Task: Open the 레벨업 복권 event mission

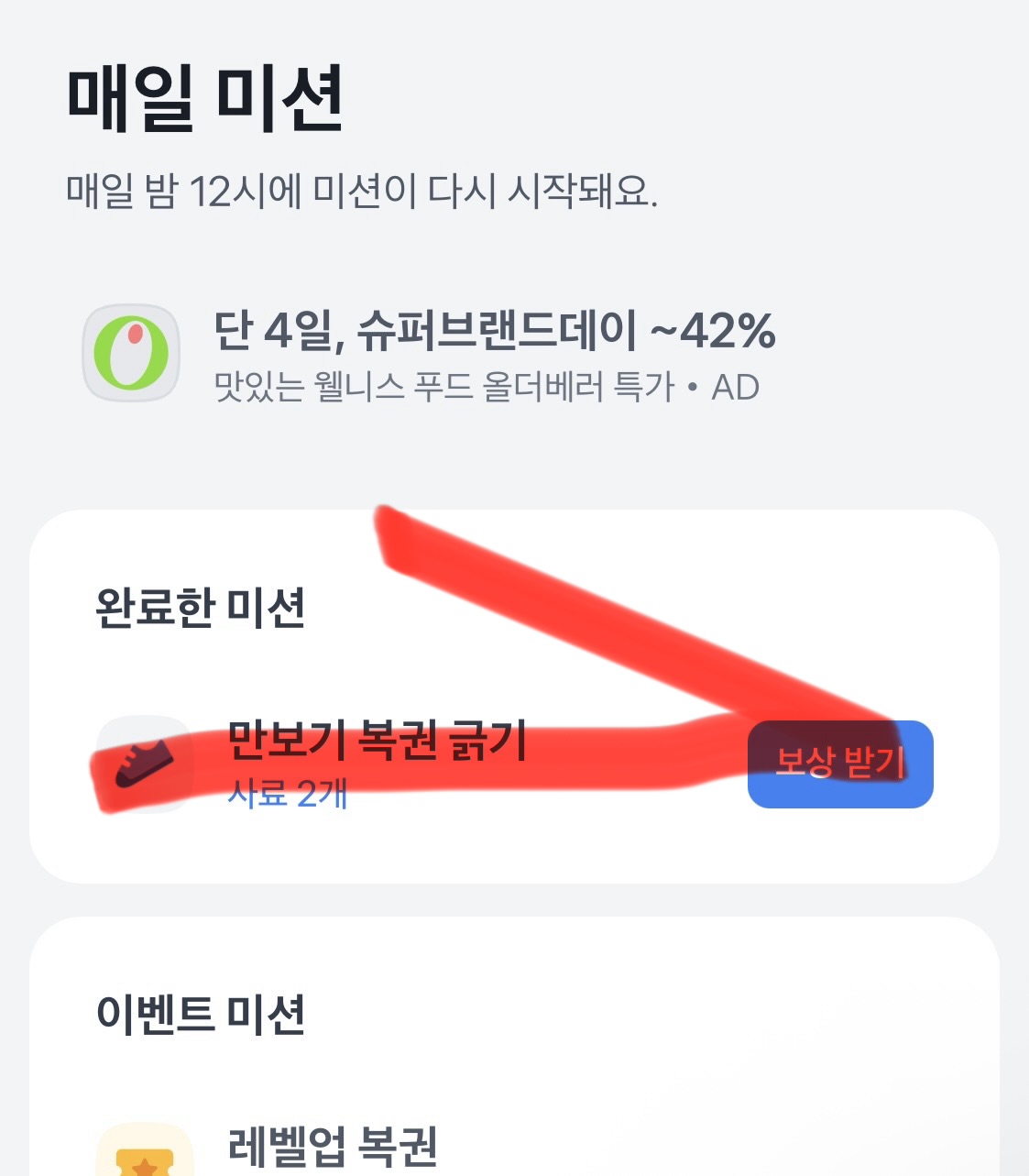Action: click(332, 1146)
